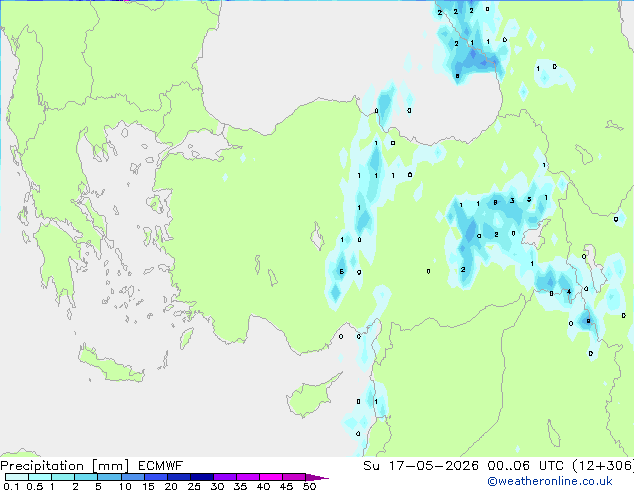Click the '50' legend scale label
This screenshot has width=634, height=490.
click(x=309, y=486)
